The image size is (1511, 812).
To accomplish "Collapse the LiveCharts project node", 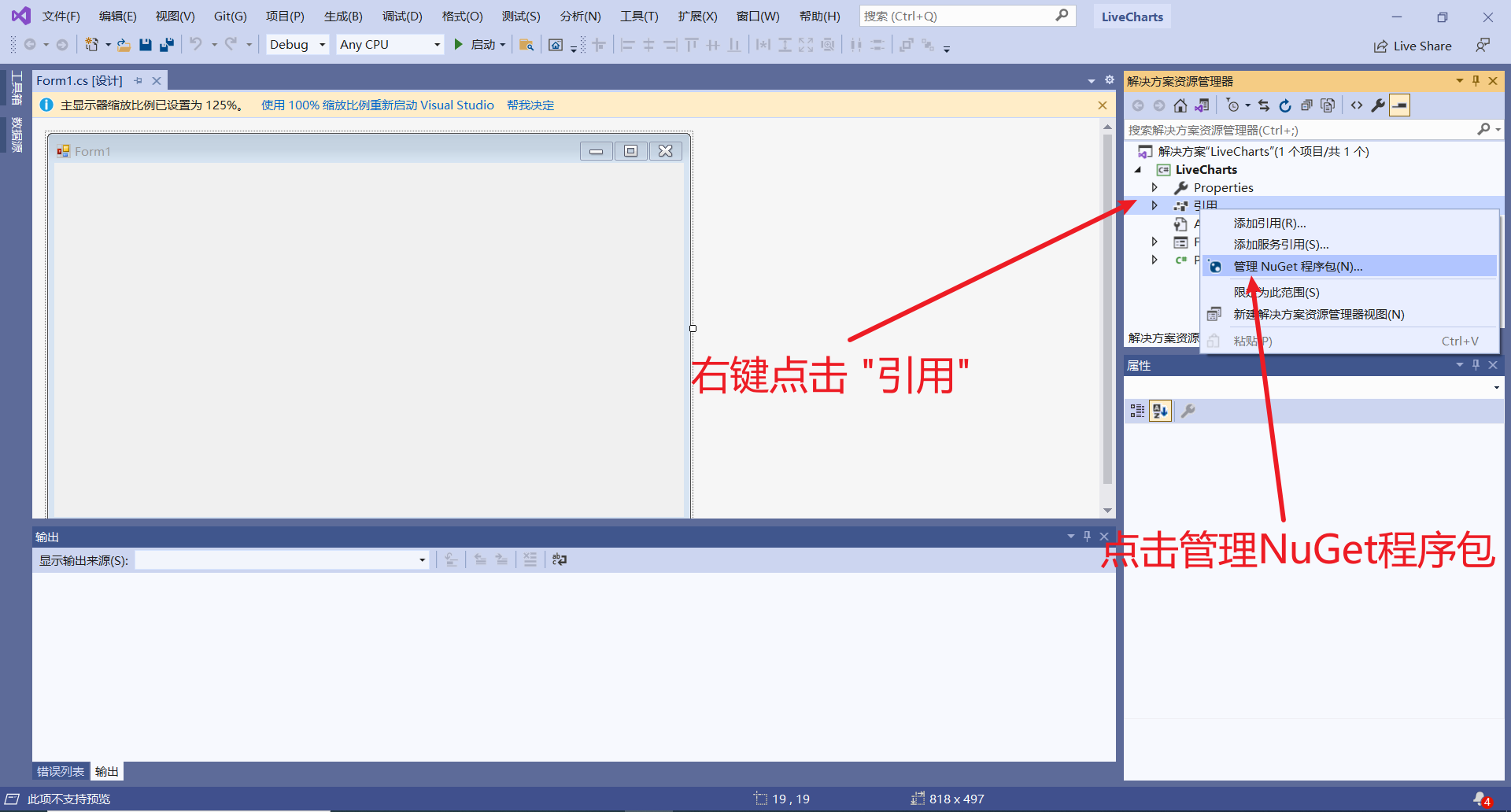I will coord(1138,170).
